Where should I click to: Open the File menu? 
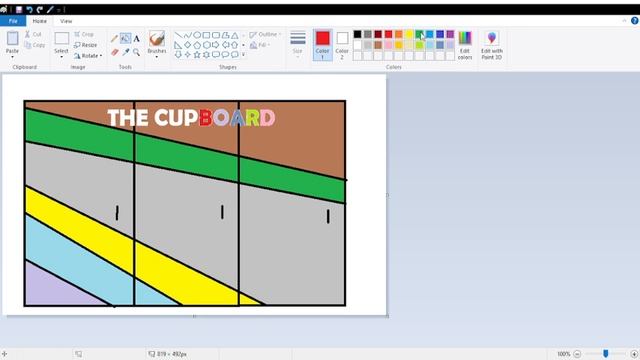pos(13,21)
